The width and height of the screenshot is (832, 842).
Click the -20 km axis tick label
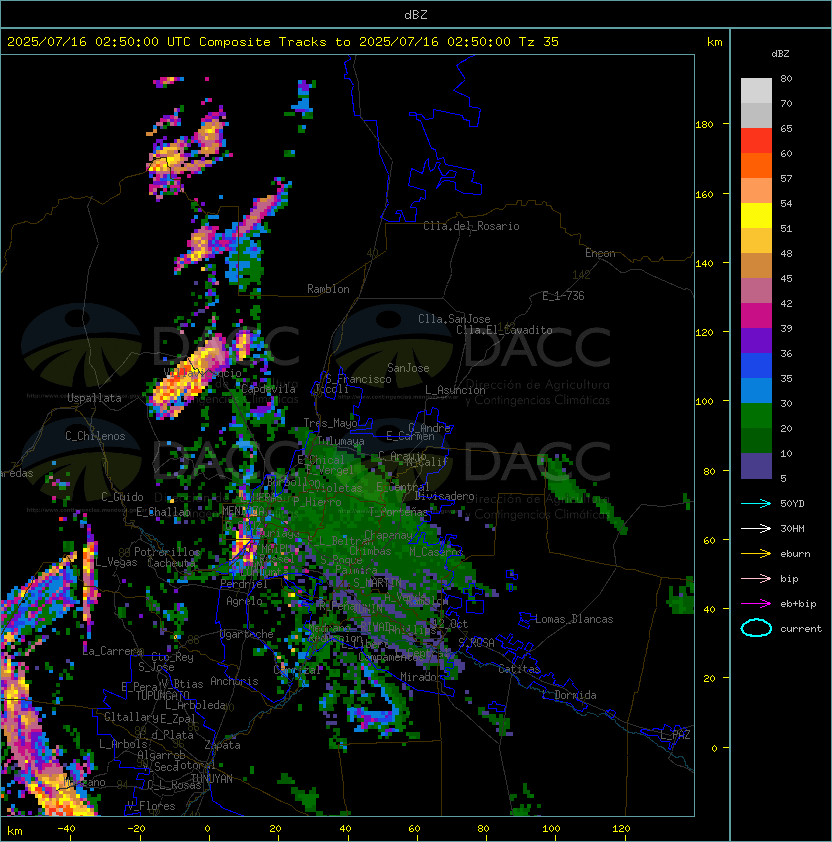(x=136, y=829)
